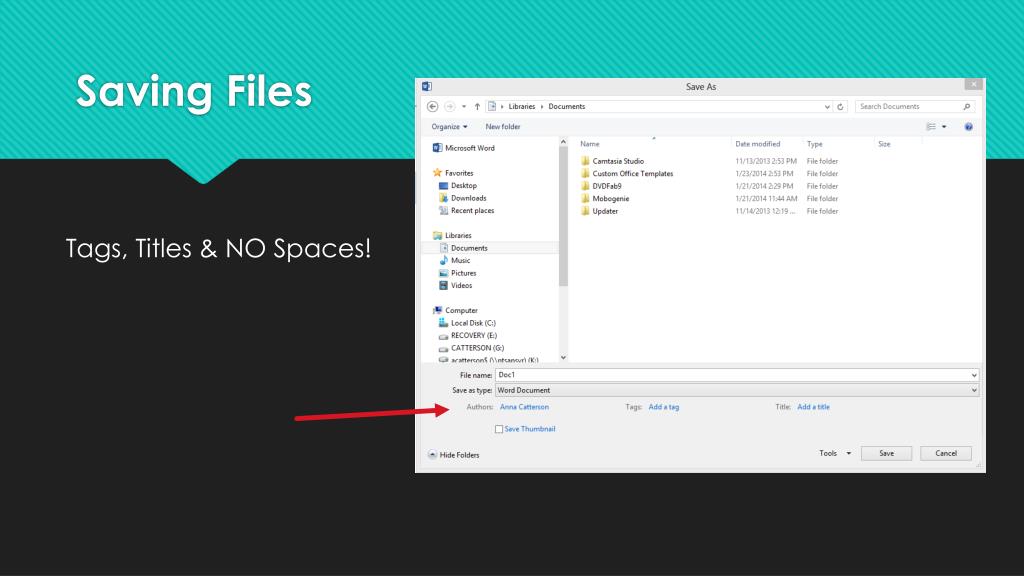The width and height of the screenshot is (1024, 576).
Task: Select Favorites in navigation pane
Action: tap(453, 173)
